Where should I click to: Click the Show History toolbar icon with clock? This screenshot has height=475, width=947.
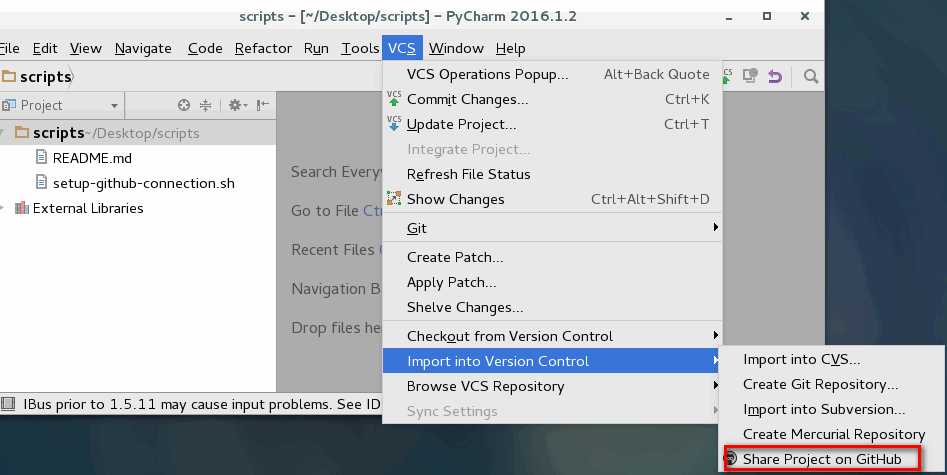[x=750, y=76]
